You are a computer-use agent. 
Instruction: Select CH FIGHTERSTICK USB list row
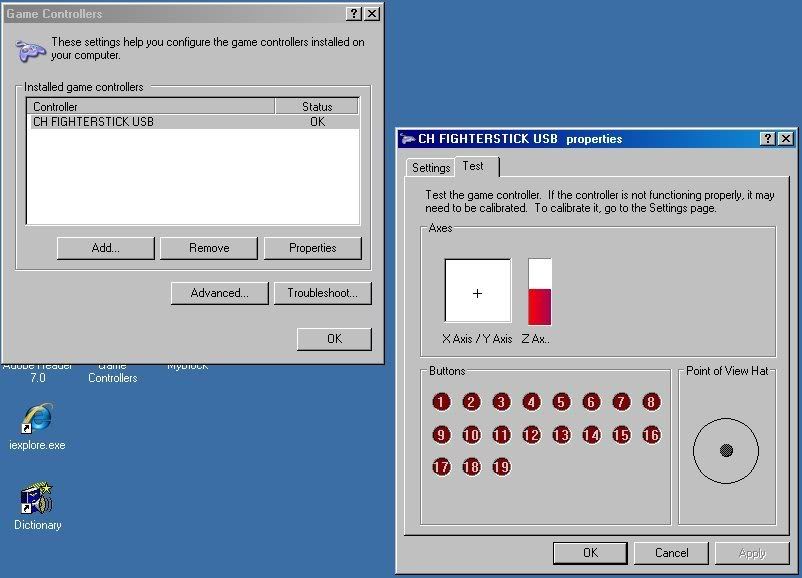[x=193, y=122]
